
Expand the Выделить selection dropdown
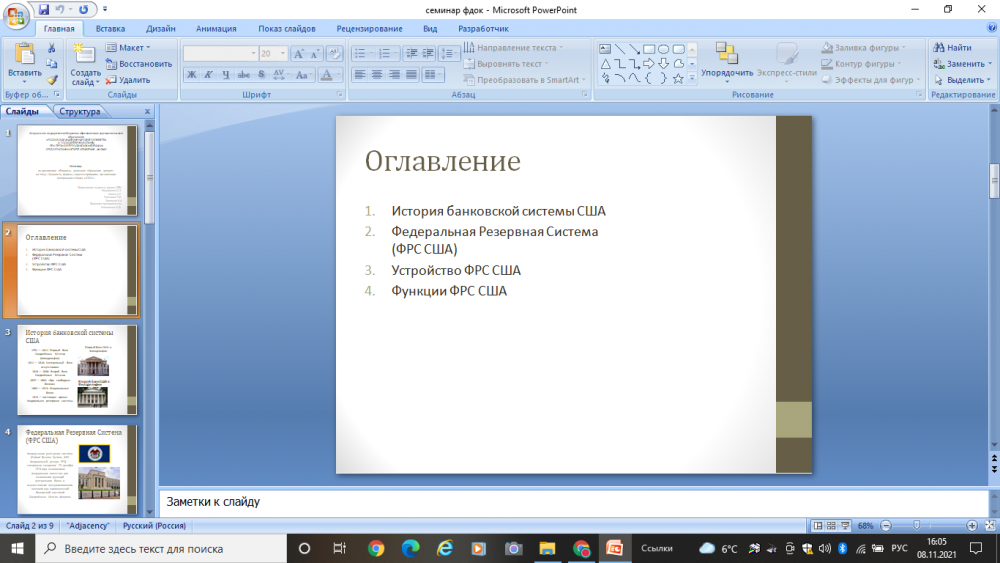click(958, 80)
